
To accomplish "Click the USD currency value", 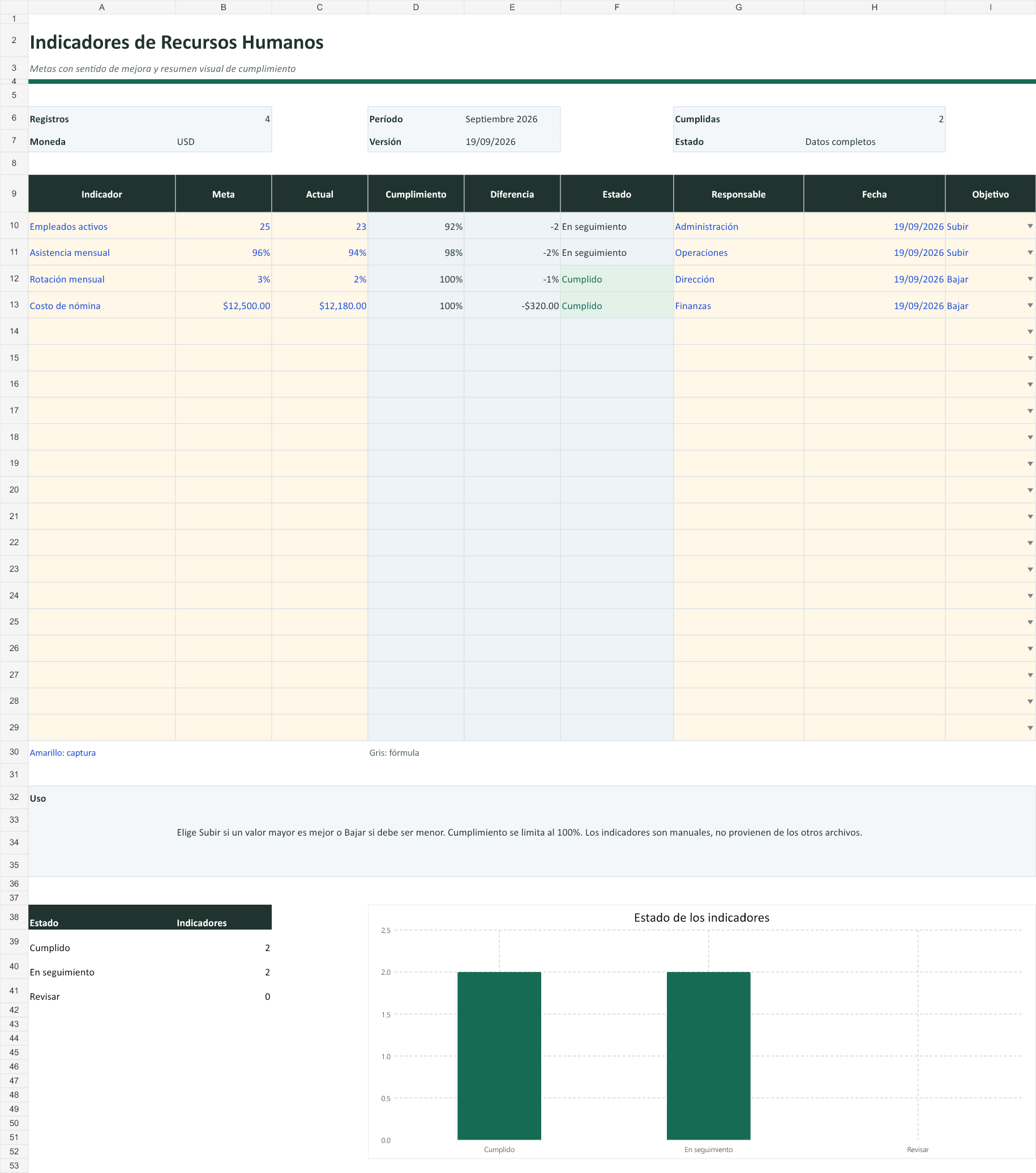I will [x=185, y=142].
